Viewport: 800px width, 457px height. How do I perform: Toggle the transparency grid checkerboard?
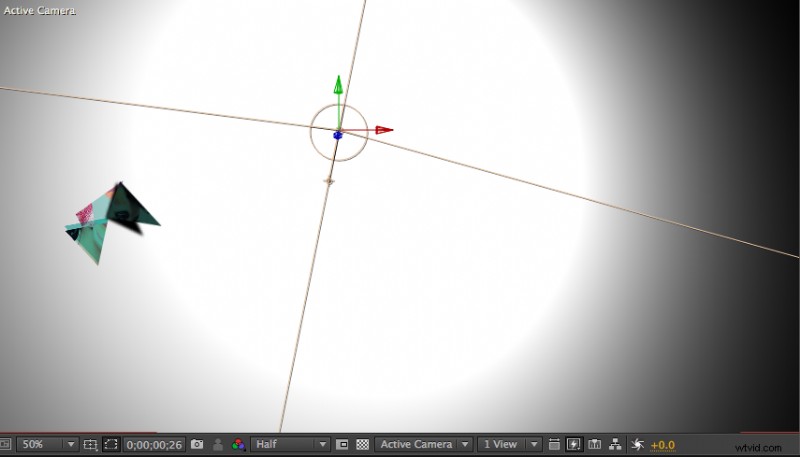(x=363, y=444)
